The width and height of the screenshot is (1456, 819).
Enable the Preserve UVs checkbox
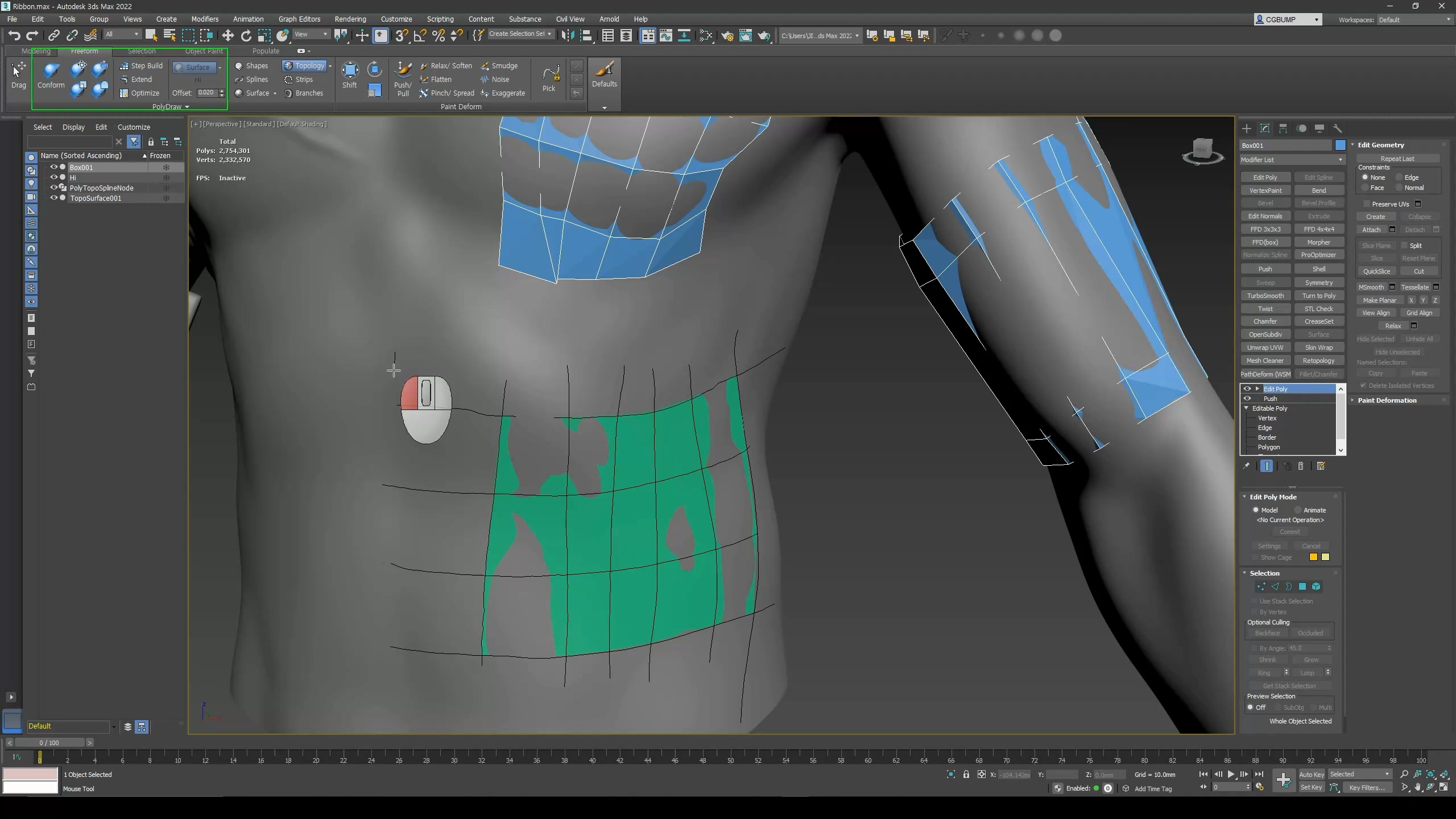click(x=1367, y=204)
